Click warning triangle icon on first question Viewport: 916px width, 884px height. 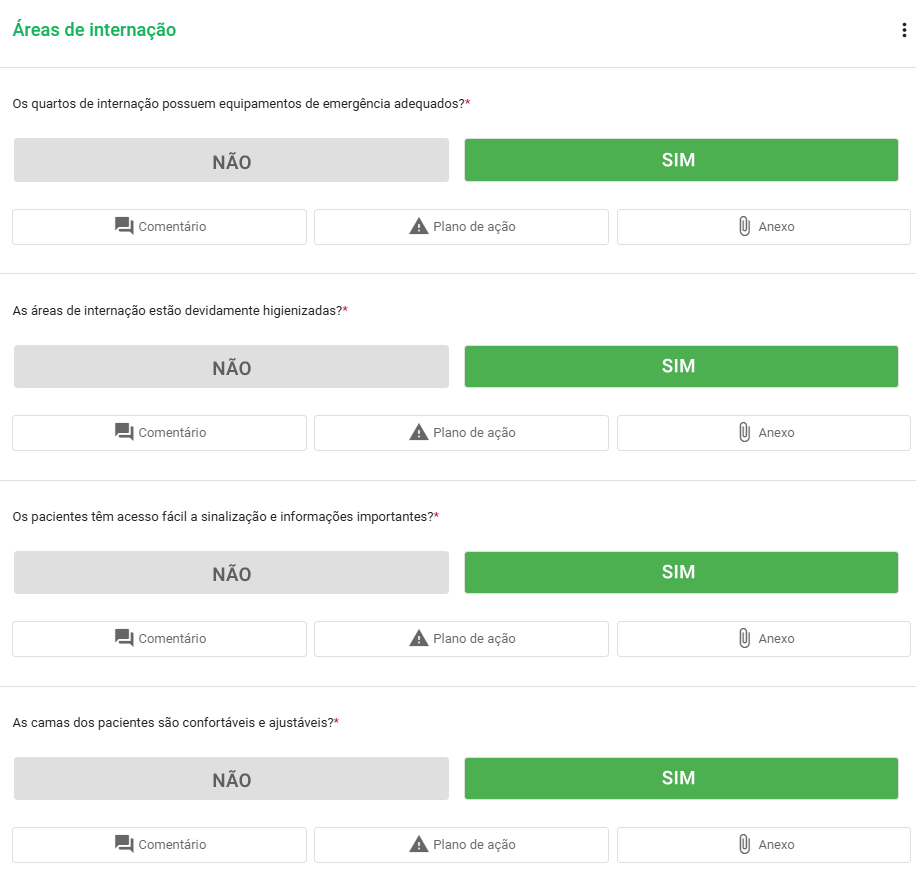(419, 226)
